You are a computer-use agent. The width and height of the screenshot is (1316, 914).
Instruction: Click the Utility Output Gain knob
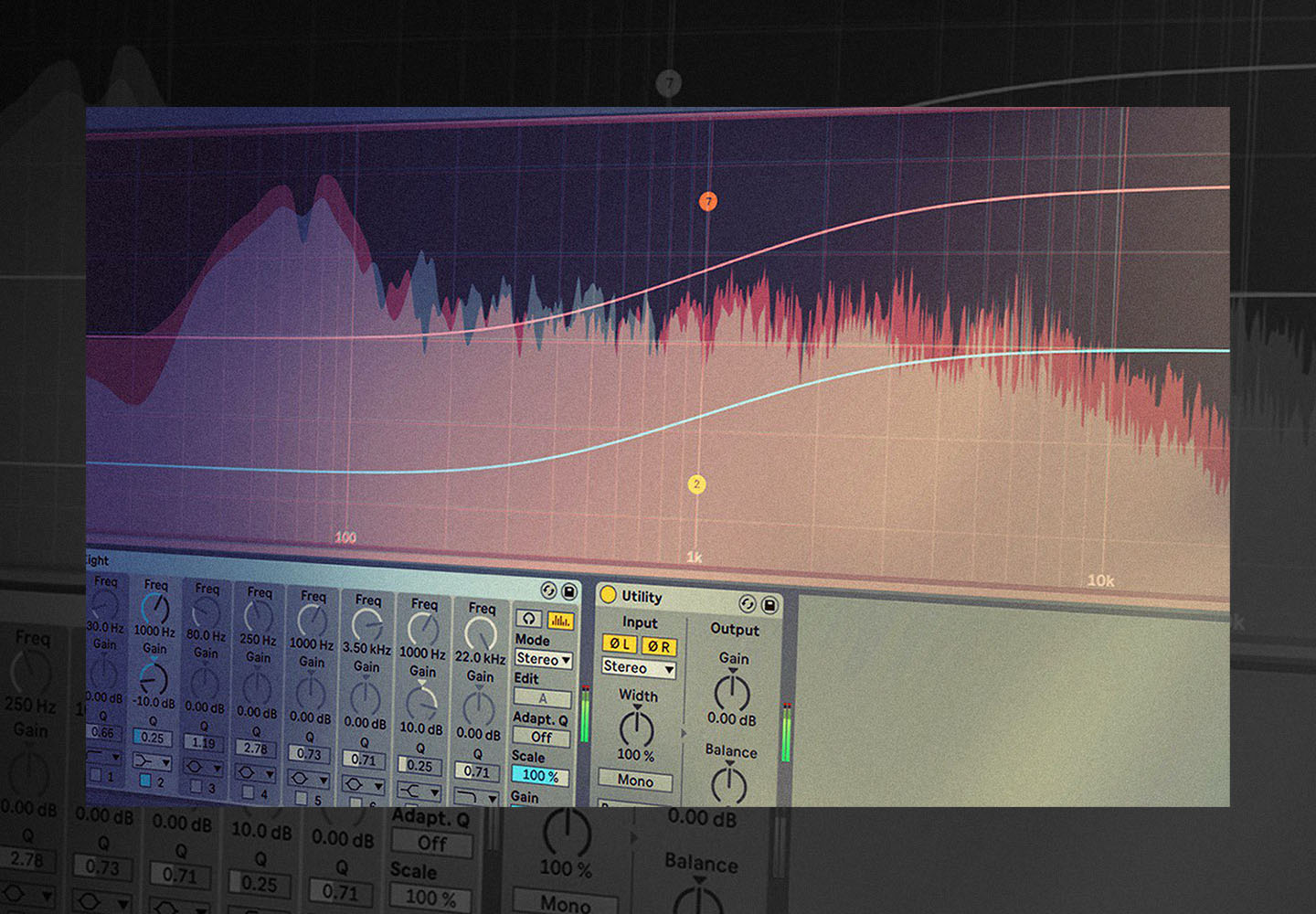pyautogui.click(x=732, y=693)
